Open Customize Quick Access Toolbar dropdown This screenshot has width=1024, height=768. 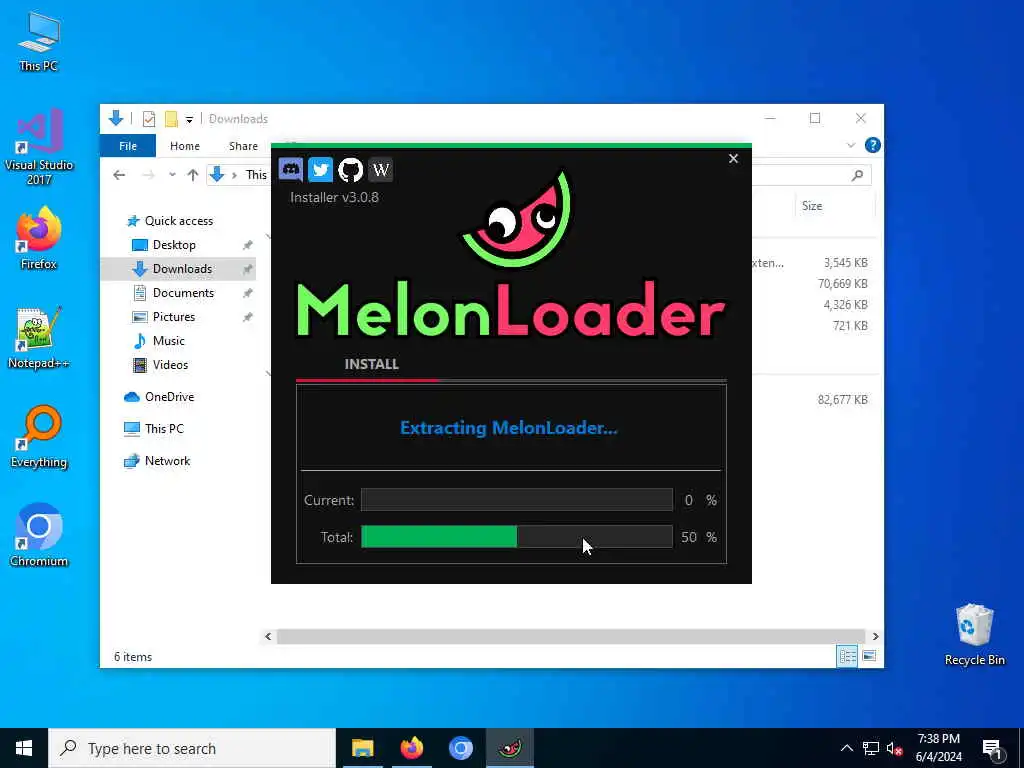pyautogui.click(x=189, y=120)
